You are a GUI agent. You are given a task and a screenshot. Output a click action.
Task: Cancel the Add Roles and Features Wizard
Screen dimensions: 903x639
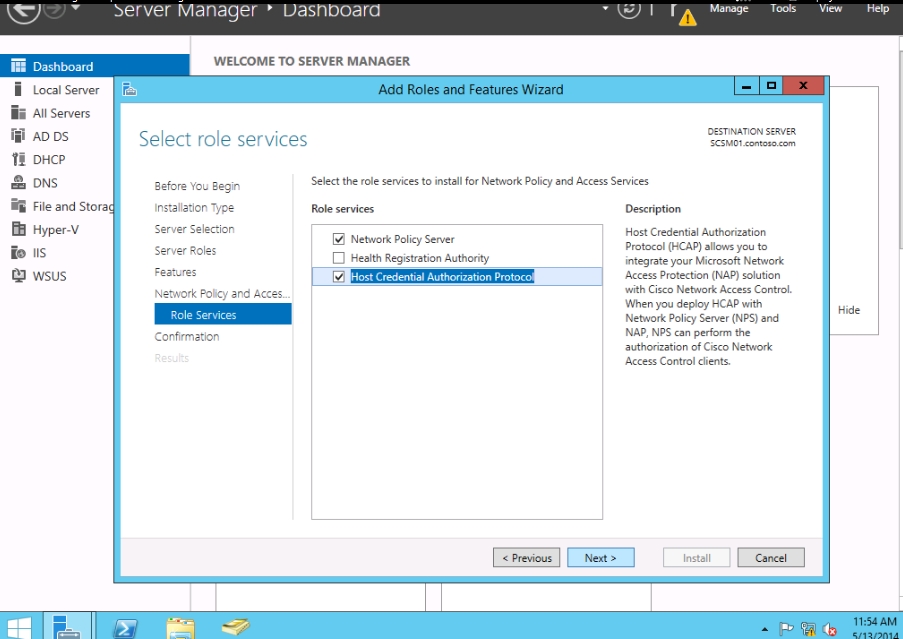[x=770, y=558]
